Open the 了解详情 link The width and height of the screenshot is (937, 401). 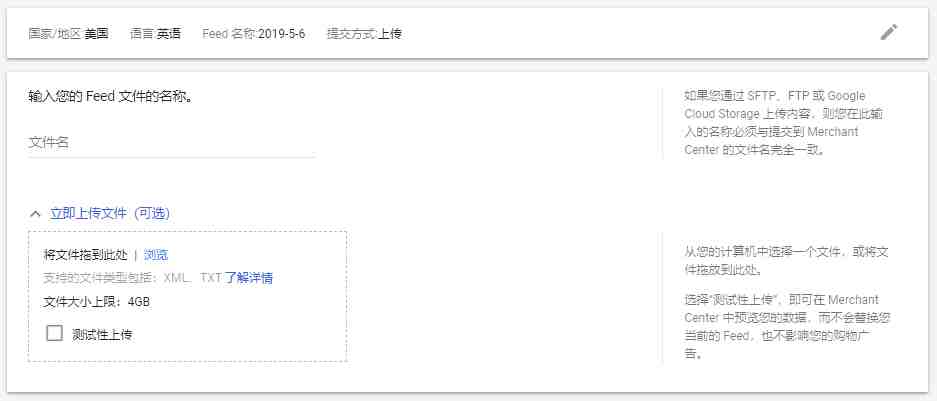point(249,278)
